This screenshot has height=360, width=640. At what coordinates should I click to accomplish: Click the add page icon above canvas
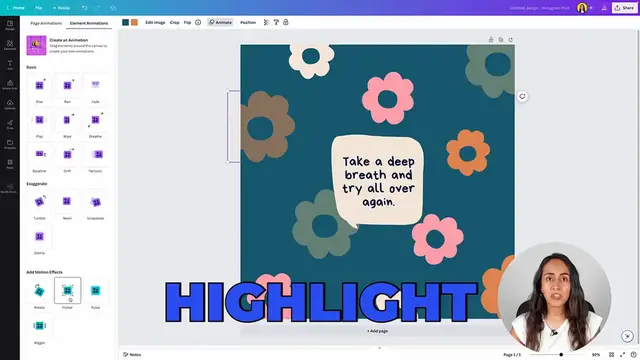click(511, 40)
